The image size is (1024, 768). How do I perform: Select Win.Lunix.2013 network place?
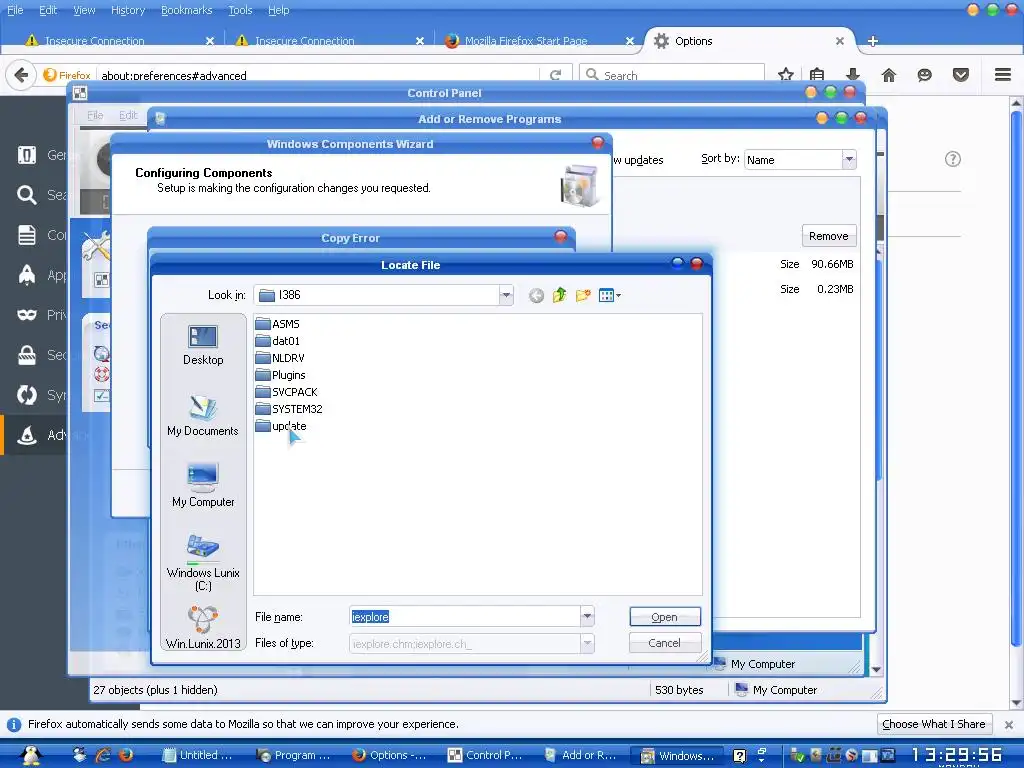point(203,628)
